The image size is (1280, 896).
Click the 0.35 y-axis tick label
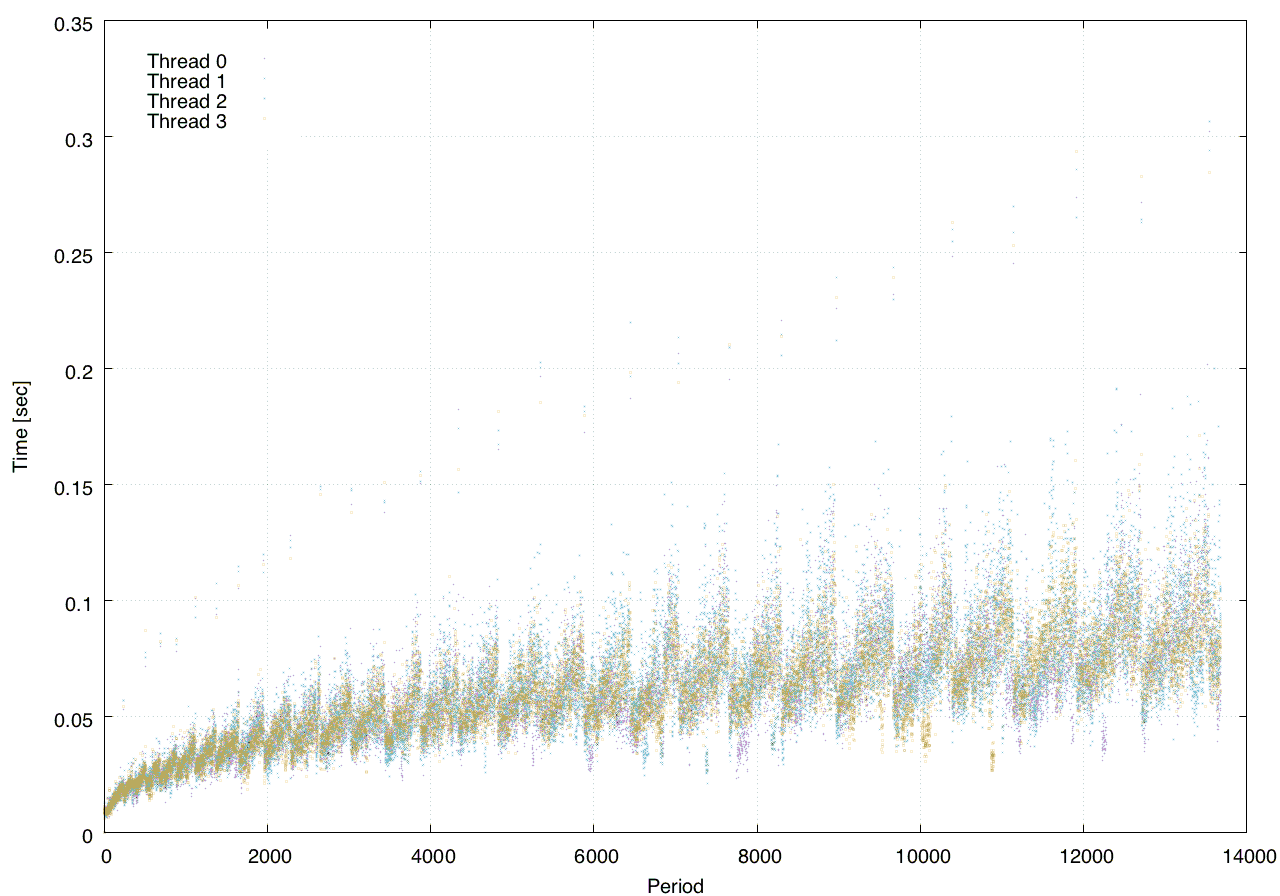tap(73, 23)
